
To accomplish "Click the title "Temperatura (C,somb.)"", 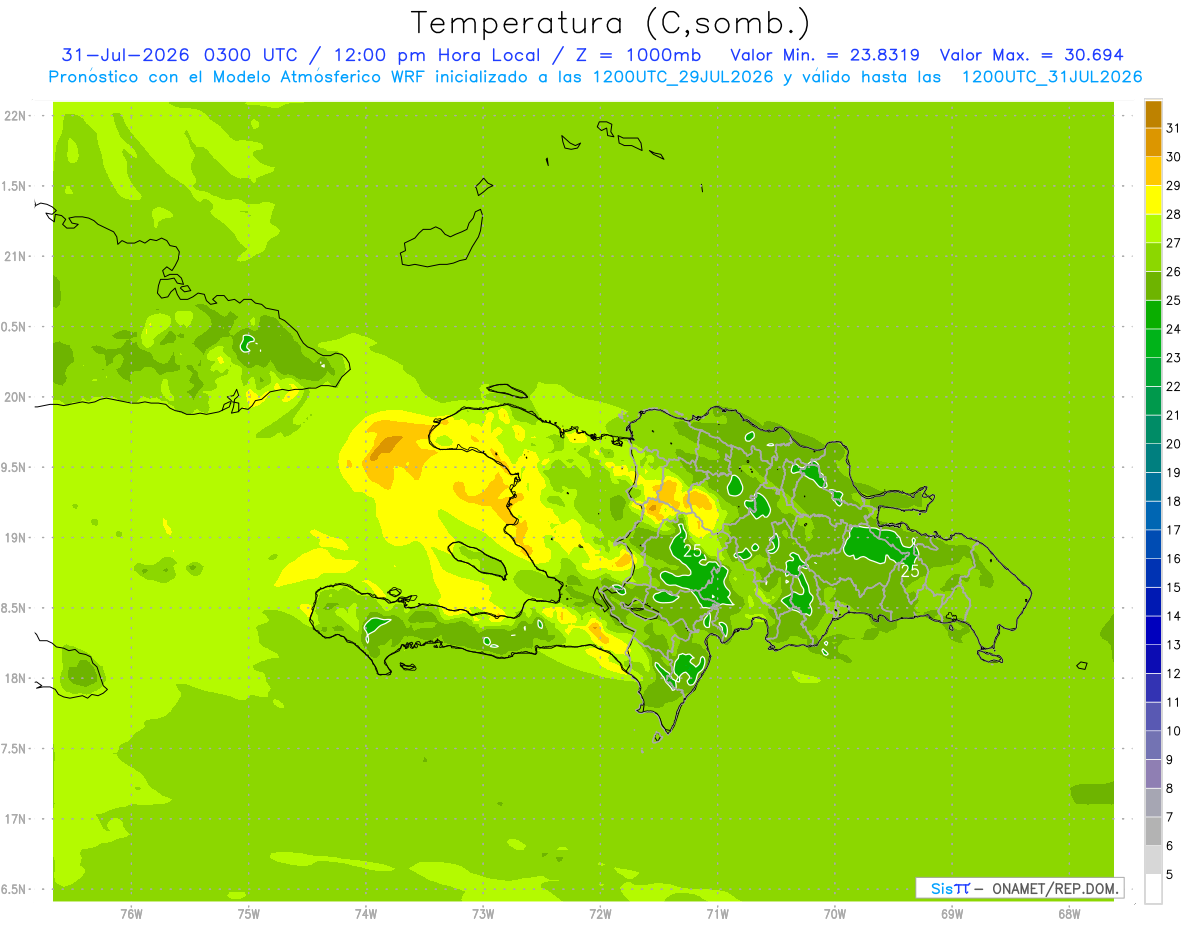I will (x=610, y=23).
